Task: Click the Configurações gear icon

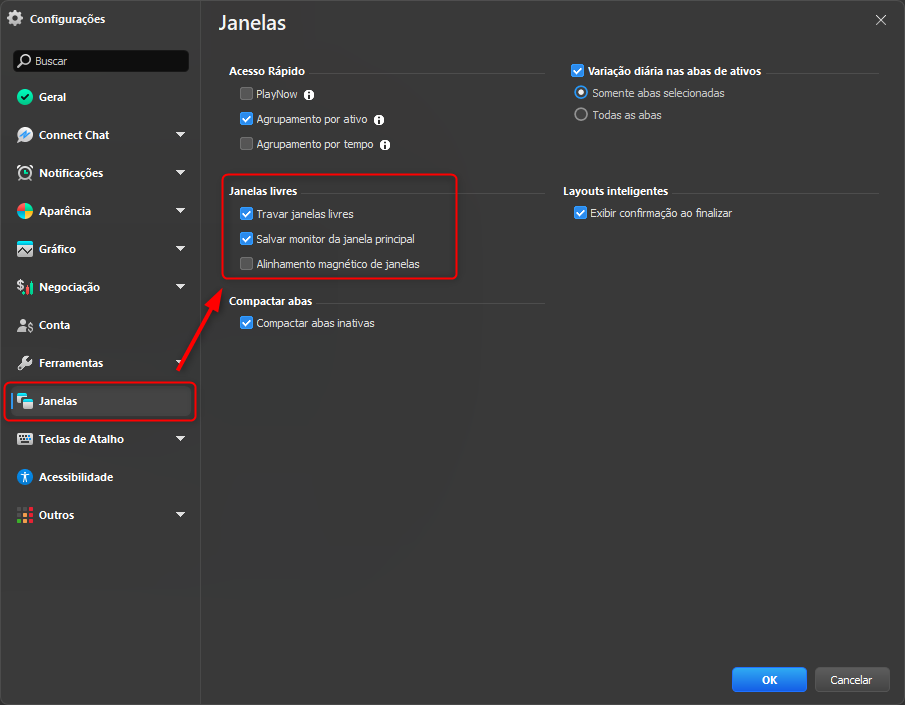Action: [15, 18]
